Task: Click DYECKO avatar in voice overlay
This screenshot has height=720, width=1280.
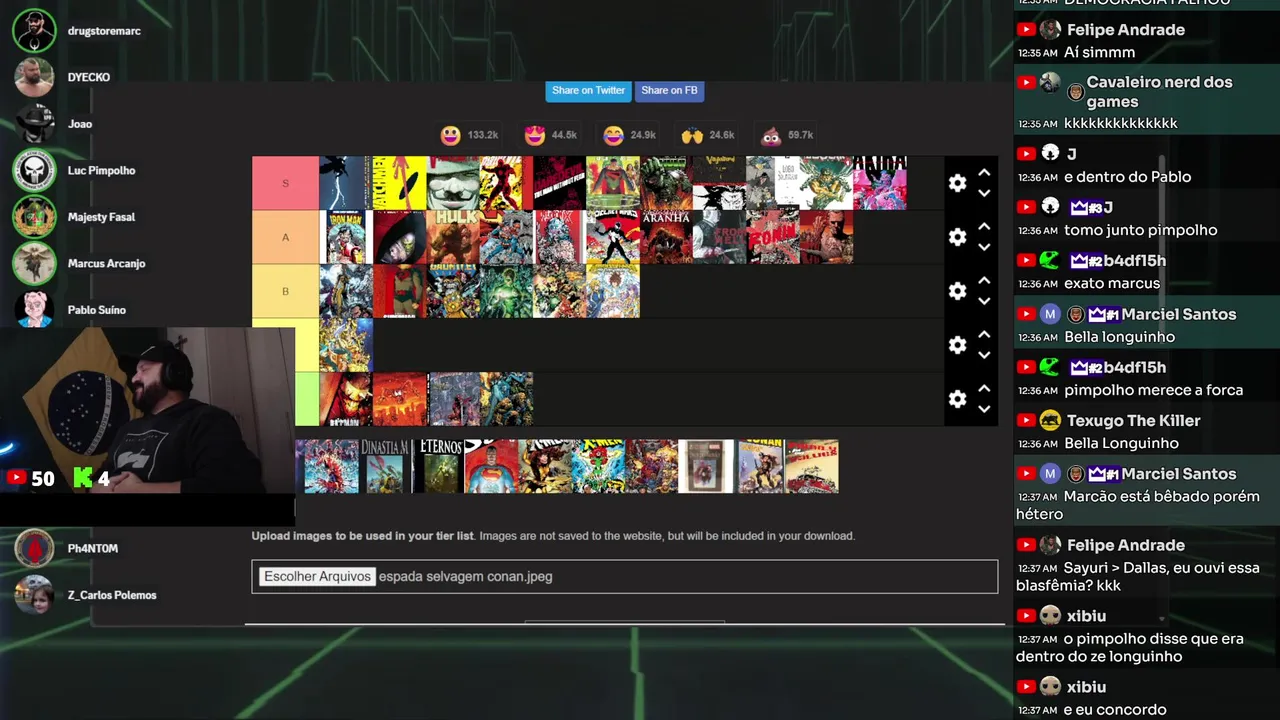Action: point(34,77)
